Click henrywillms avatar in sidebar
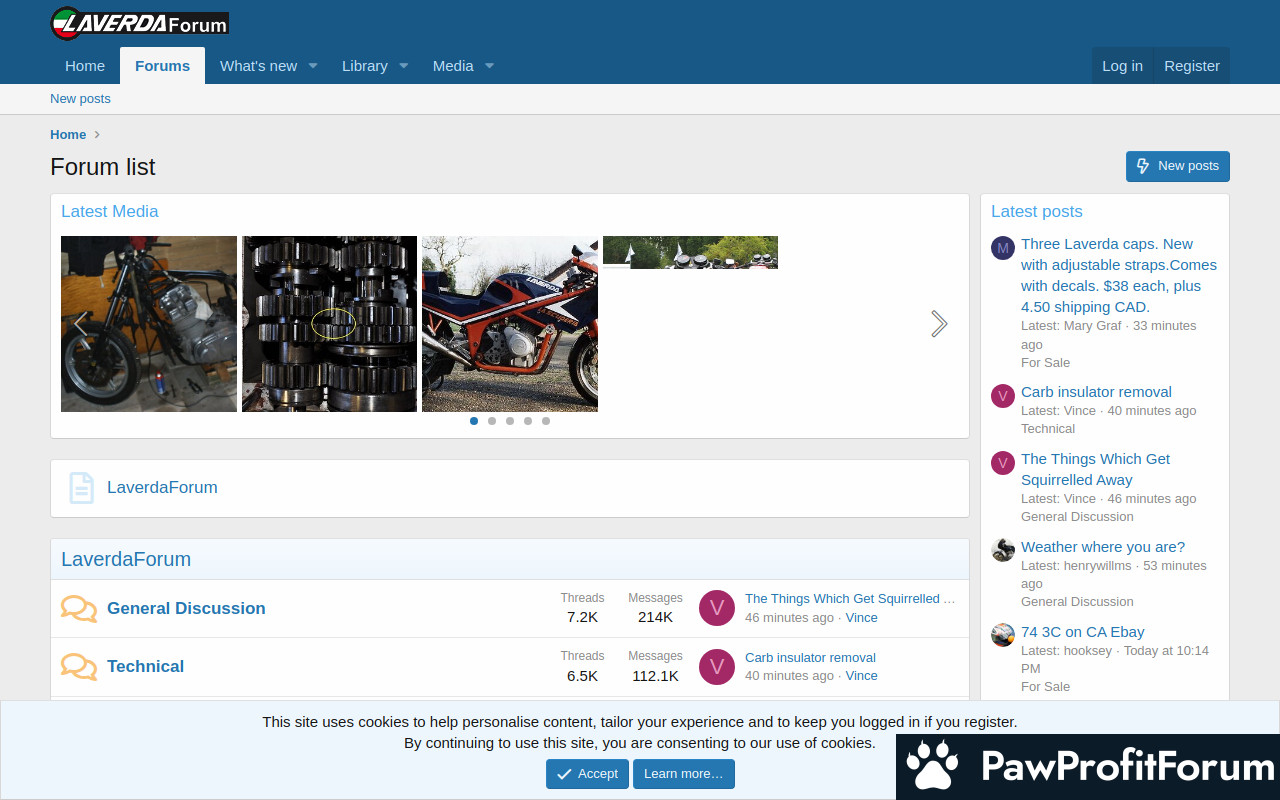This screenshot has width=1280, height=800. tap(1003, 550)
